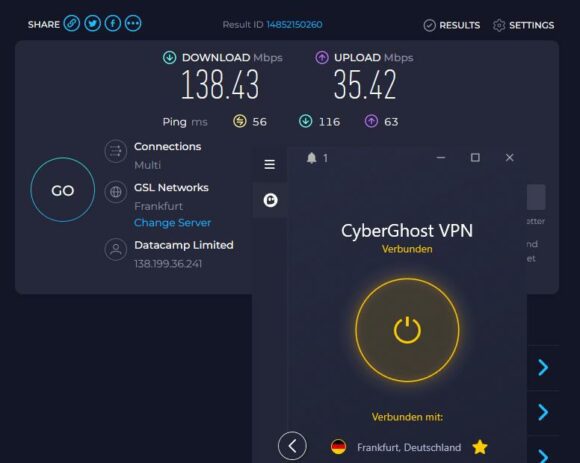Viewport: 580px width, 463px height.
Task: Copy the share link icon
Action: click(72, 24)
